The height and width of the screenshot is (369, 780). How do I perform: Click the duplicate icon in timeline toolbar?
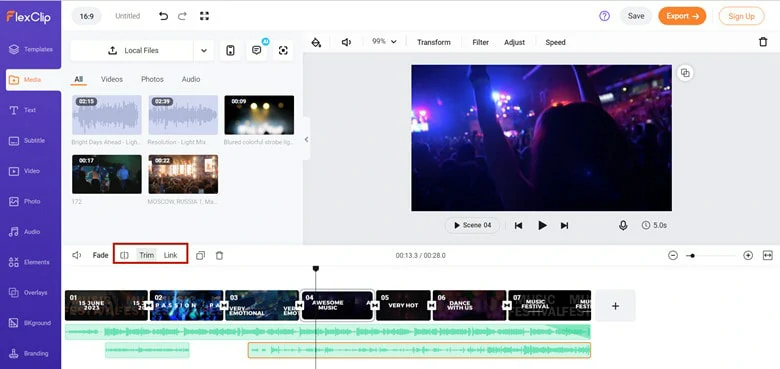tap(200, 255)
